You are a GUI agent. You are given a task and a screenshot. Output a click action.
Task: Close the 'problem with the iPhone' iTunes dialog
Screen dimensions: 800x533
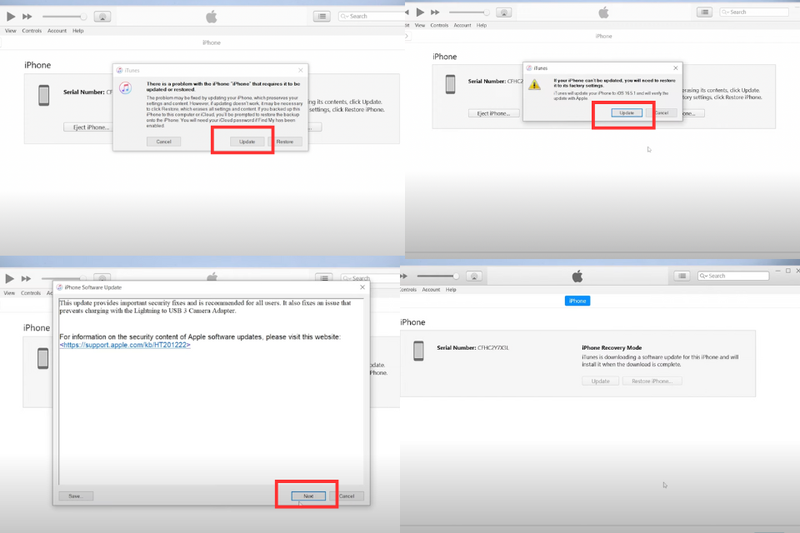point(301,70)
